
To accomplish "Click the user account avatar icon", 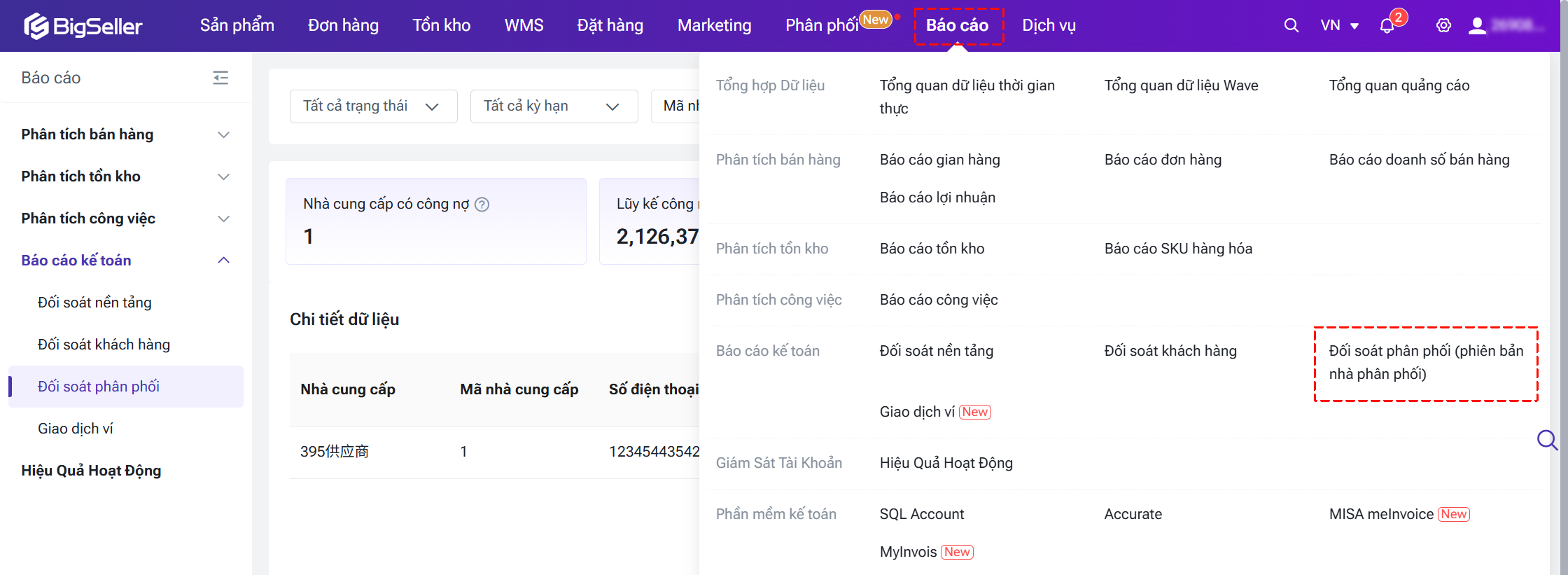I will pyautogui.click(x=1477, y=26).
